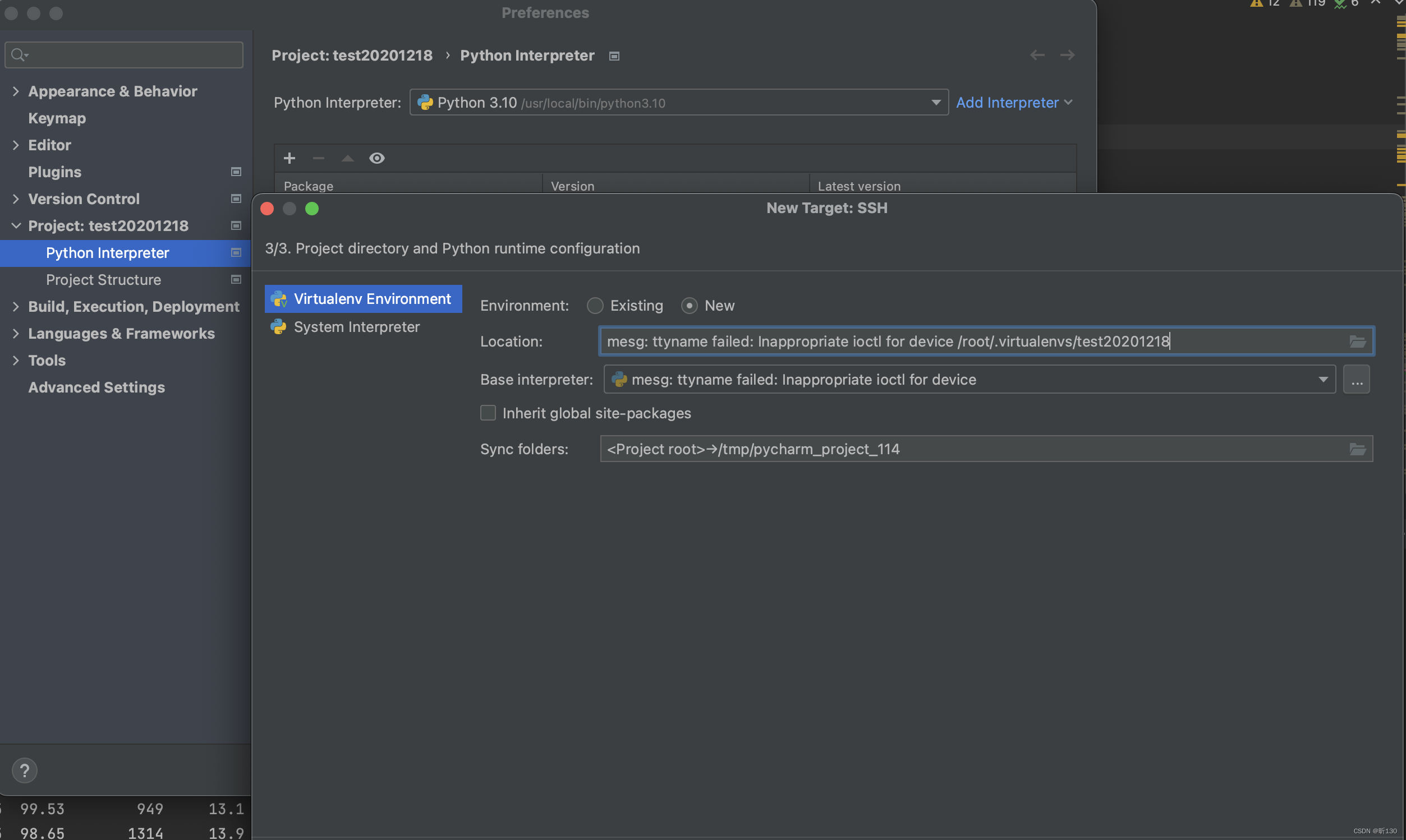Click the folder icon in Sync folders
The image size is (1406, 840).
pyautogui.click(x=1357, y=449)
